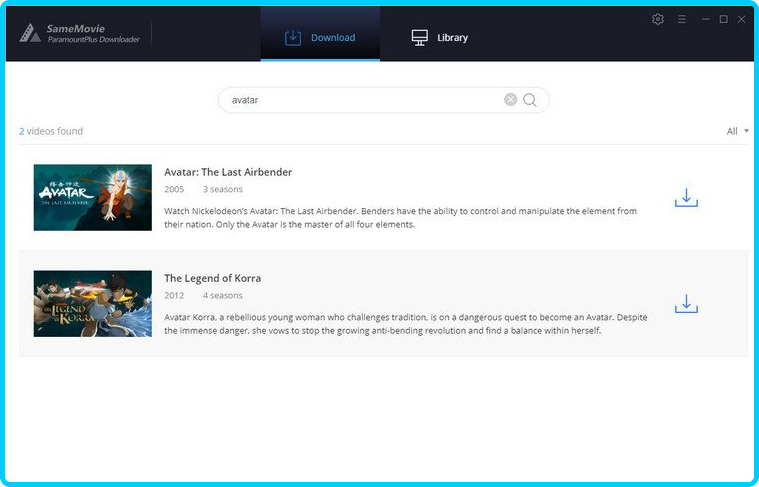Screen dimensions: 759x487
Task: Open Avatar: The Last Airbender thumbnail
Action: tap(92, 198)
